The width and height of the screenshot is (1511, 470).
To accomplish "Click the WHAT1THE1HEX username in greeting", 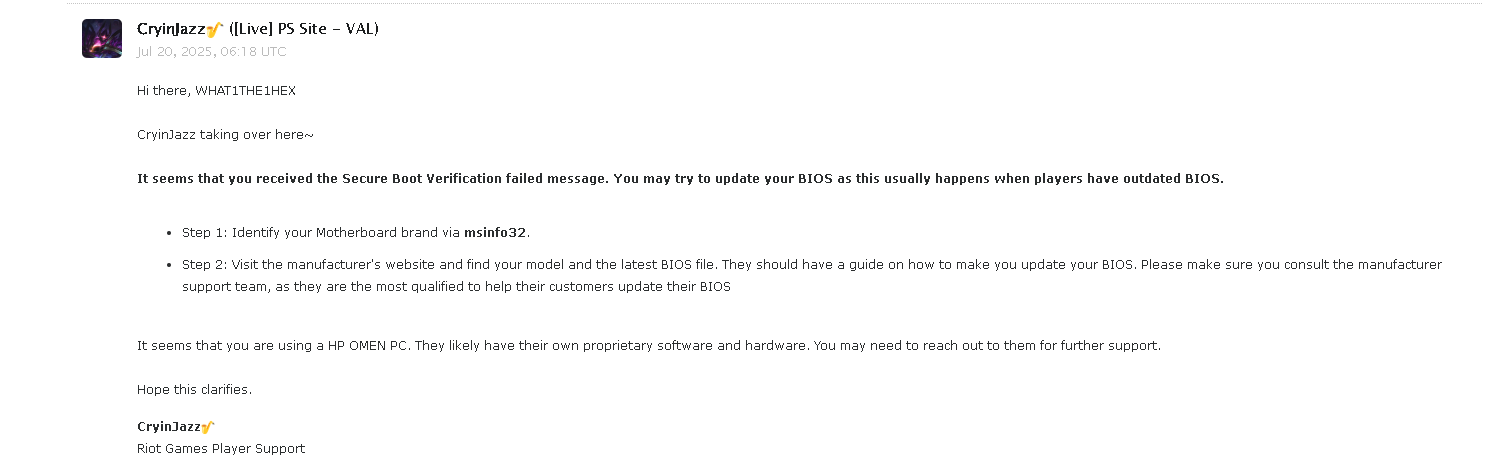I will [x=245, y=91].
